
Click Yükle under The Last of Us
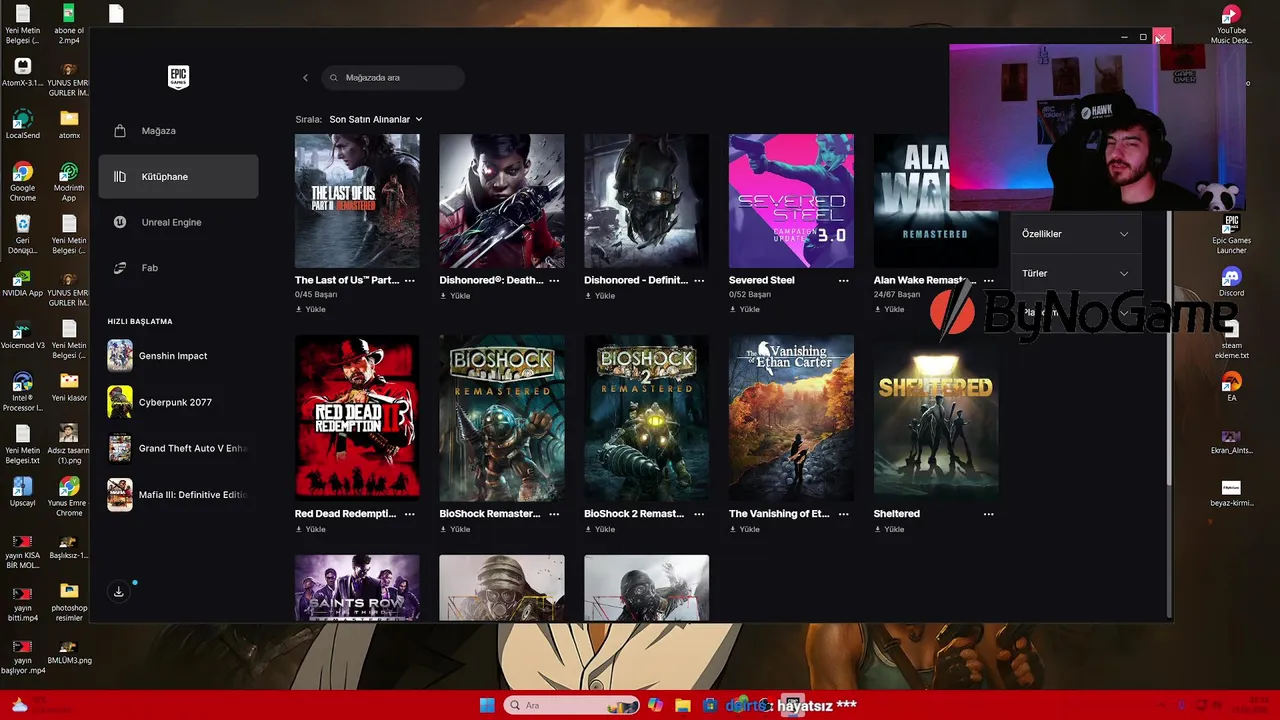tap(311, 310)
